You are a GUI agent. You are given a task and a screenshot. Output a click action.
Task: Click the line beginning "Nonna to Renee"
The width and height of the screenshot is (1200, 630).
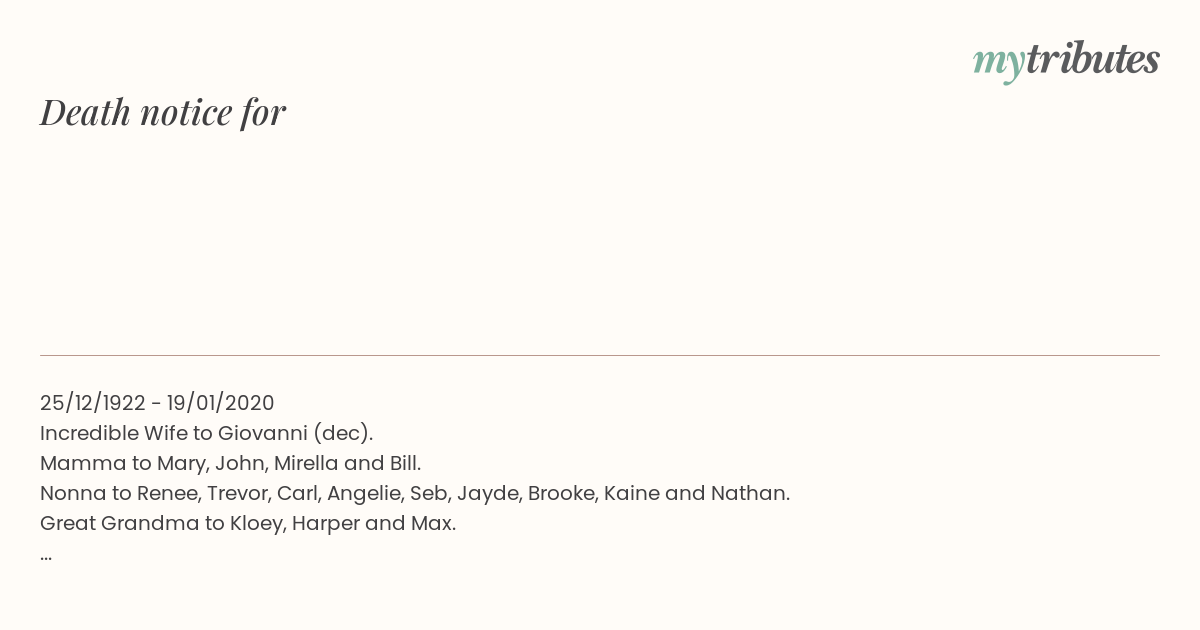[x=415, y=493]
